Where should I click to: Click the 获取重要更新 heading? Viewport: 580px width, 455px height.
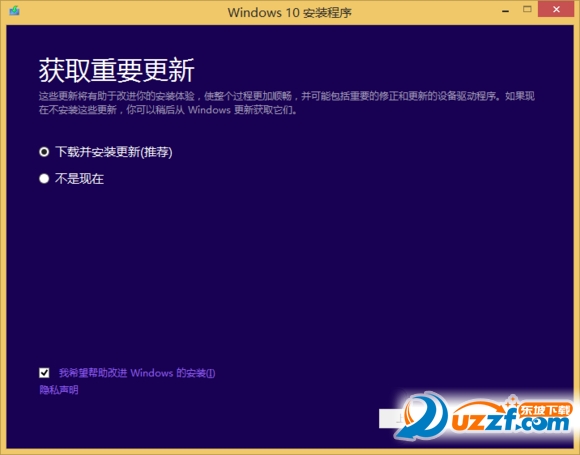(x=117, y=70)
